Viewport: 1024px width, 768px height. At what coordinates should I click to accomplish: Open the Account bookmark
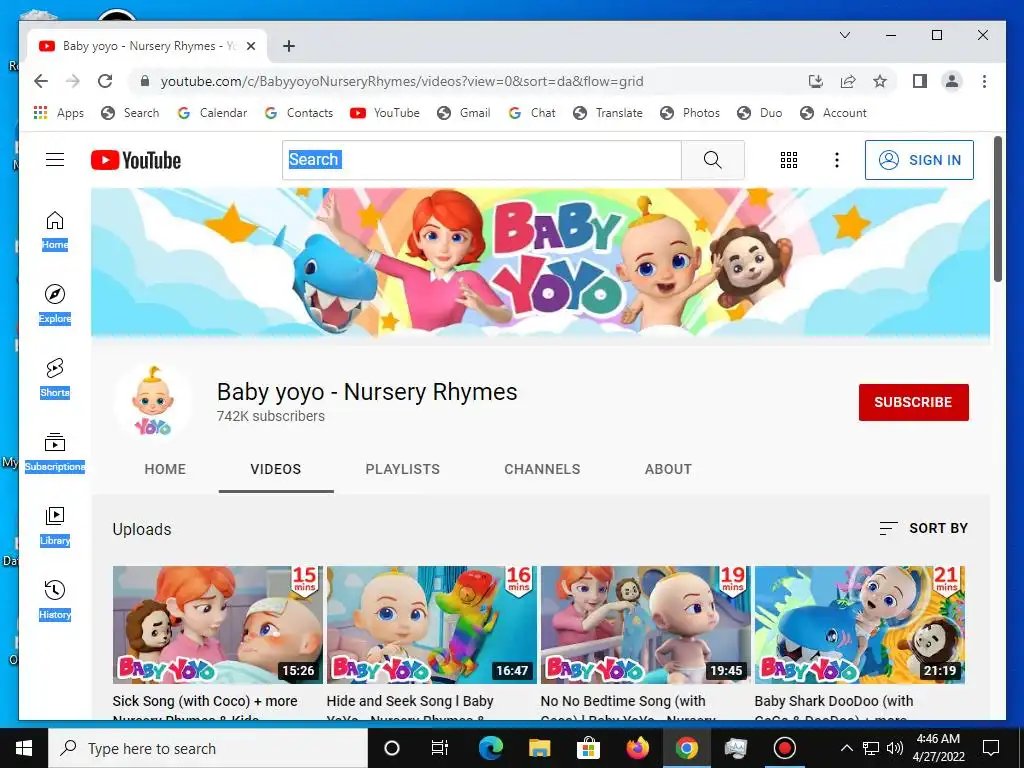coord(833,113)
